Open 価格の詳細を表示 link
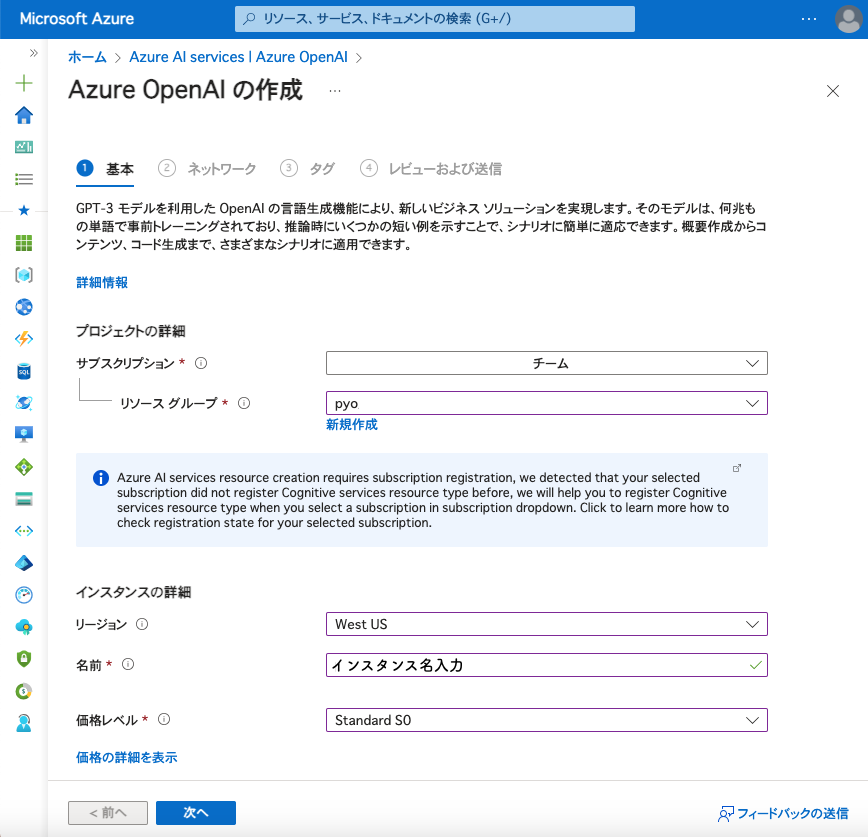The height and width of the screenshot is (837, 868). (127, 757)
